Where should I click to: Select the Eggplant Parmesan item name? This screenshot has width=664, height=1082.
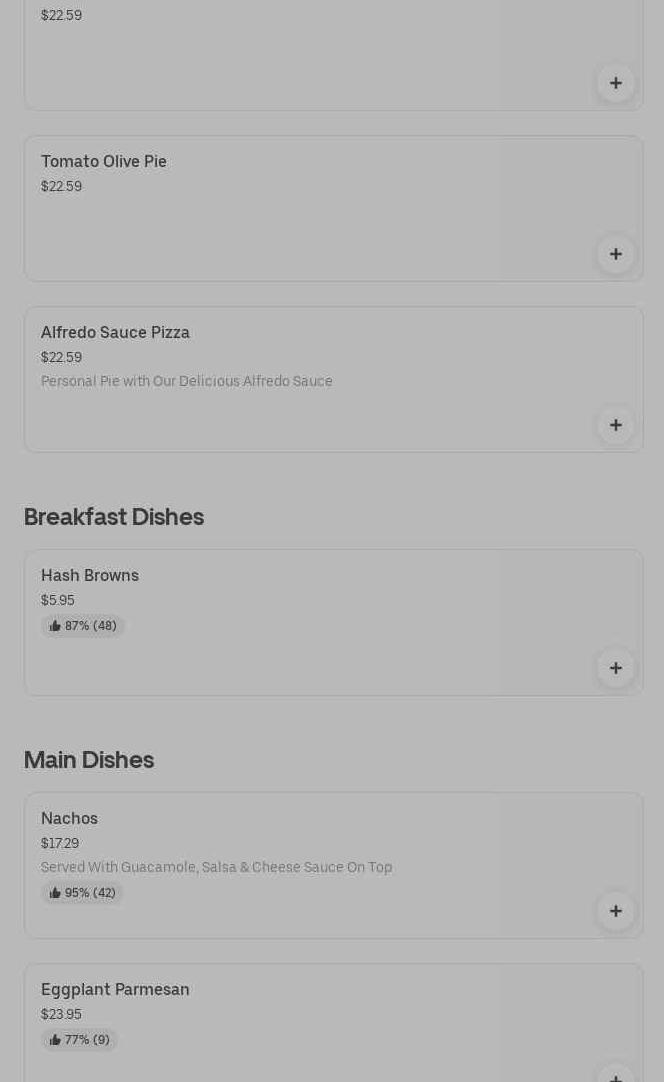(x=115, y=989)
